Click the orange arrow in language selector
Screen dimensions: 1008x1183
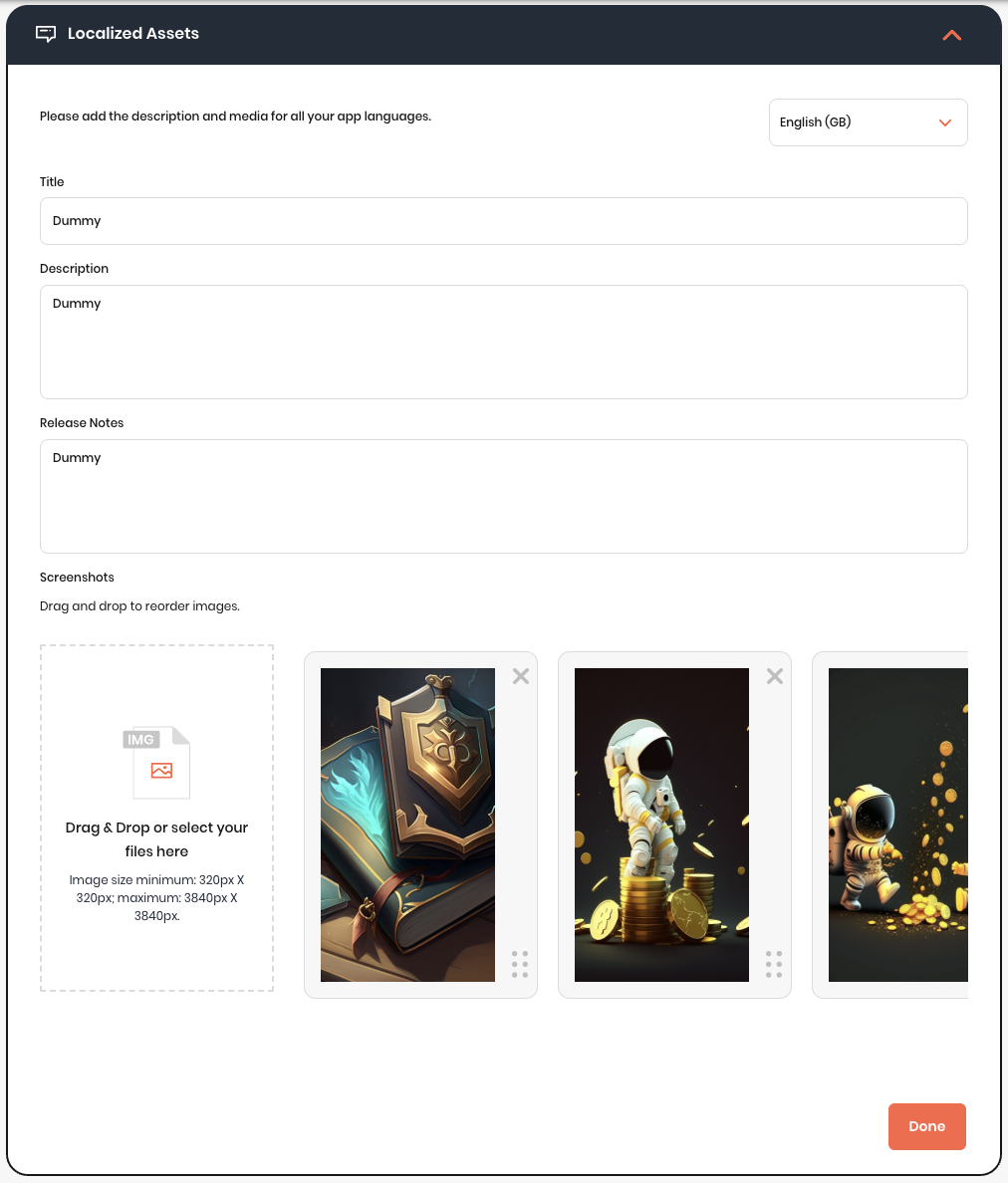[x=944, y=122]
